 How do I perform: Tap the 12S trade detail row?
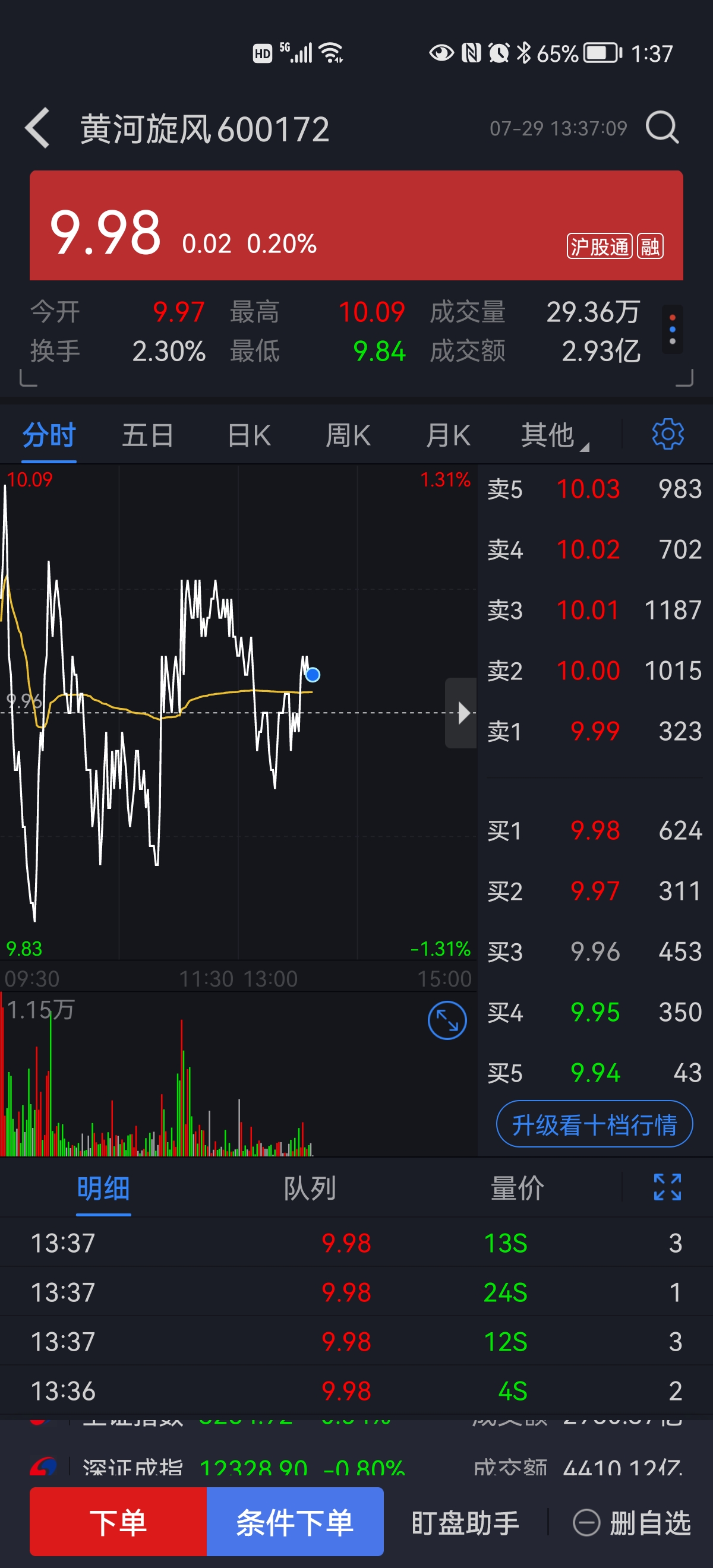coord(356,1342)
